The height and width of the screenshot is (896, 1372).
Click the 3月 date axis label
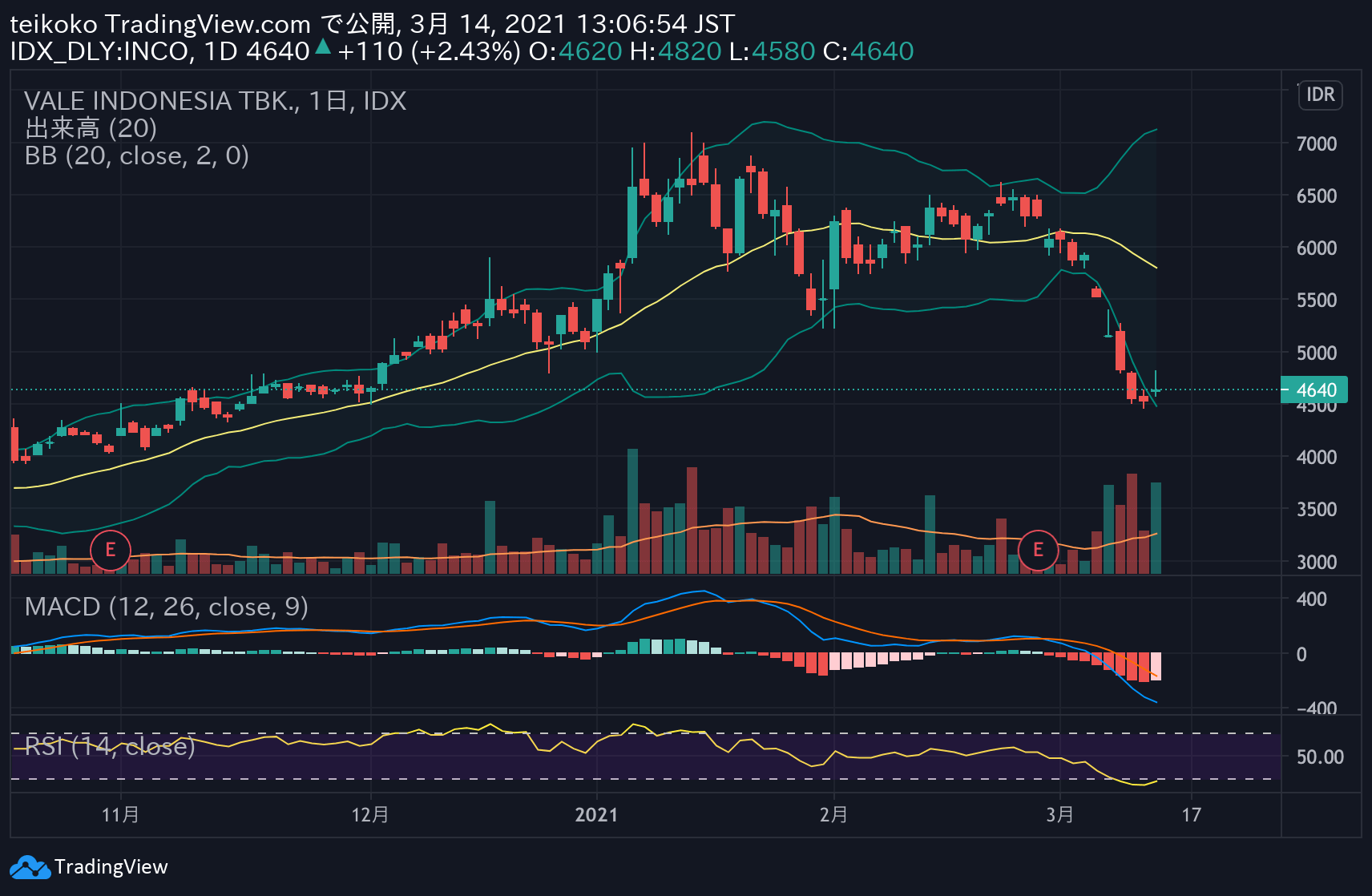(1060, 815)
